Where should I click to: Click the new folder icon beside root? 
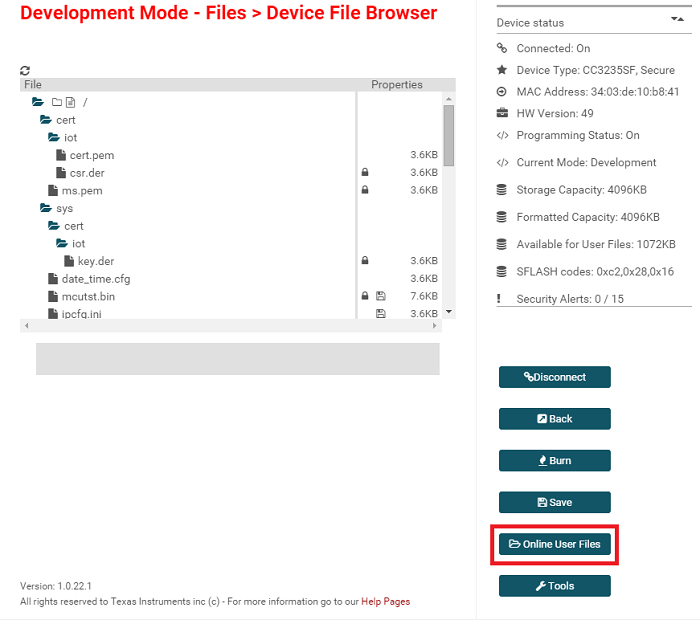tap(57, 102)
